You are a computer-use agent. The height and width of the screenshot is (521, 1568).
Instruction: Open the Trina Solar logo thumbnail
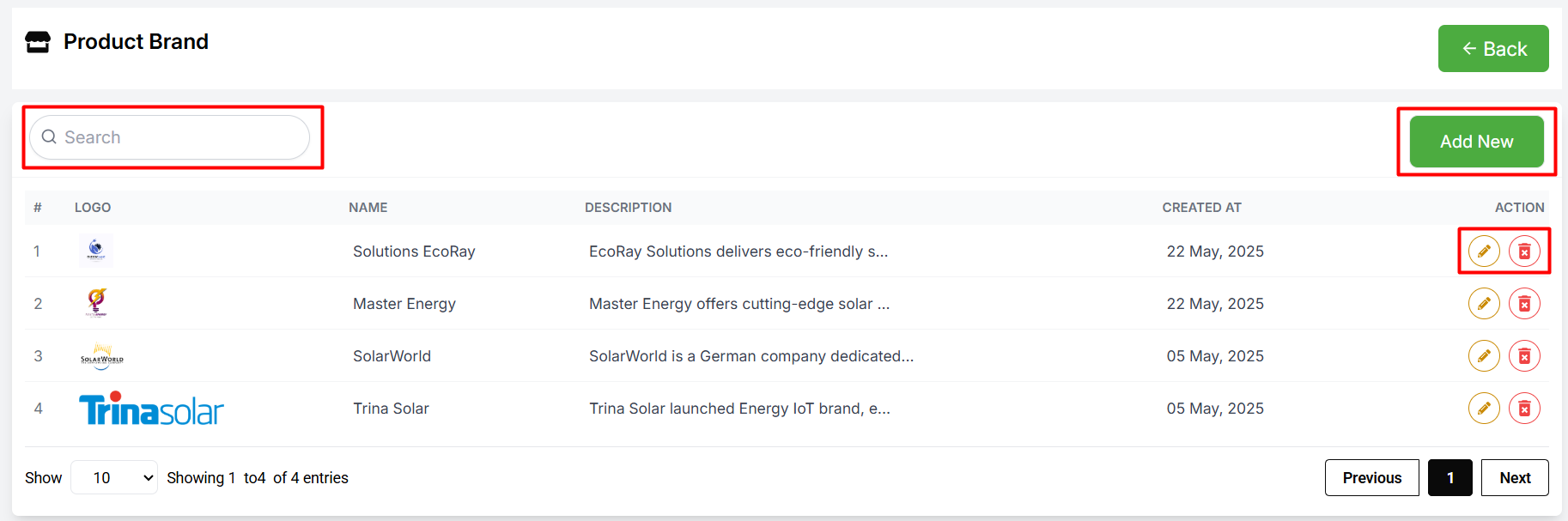(x=151, y=409)
